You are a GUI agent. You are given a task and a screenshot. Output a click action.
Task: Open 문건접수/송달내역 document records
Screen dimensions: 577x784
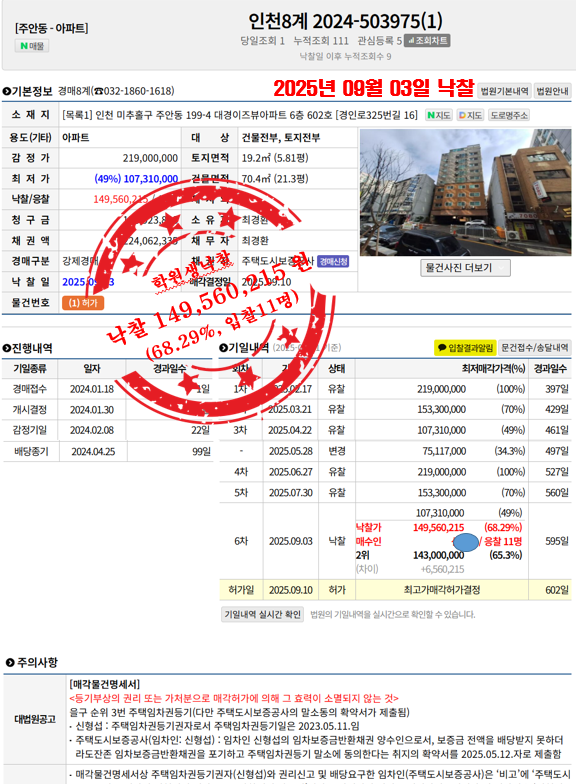point(535,348)
